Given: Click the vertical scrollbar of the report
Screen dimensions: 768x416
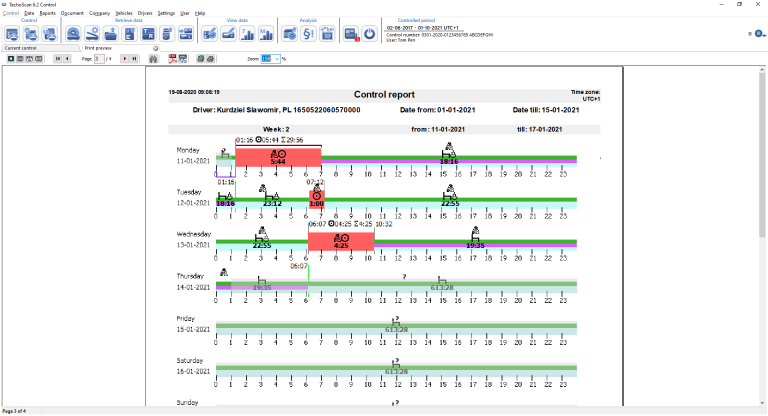Looking at the screenshot, I should tap(762, 200).
